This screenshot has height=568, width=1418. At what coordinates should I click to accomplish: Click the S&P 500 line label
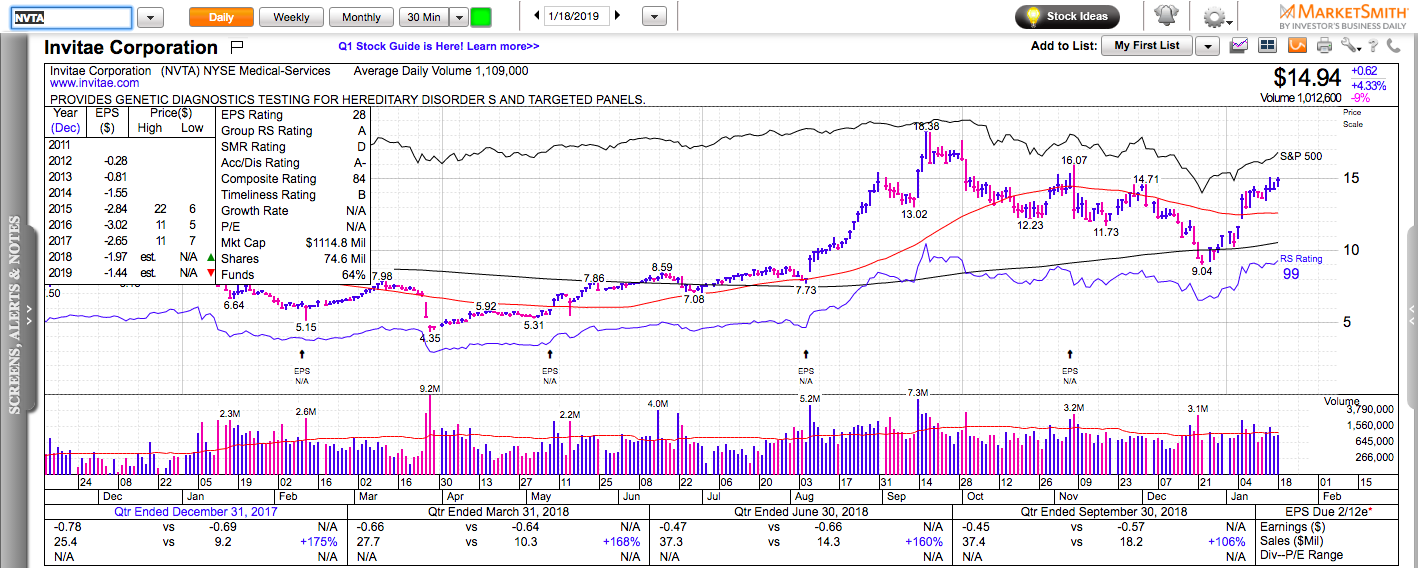click(1301, 156)
